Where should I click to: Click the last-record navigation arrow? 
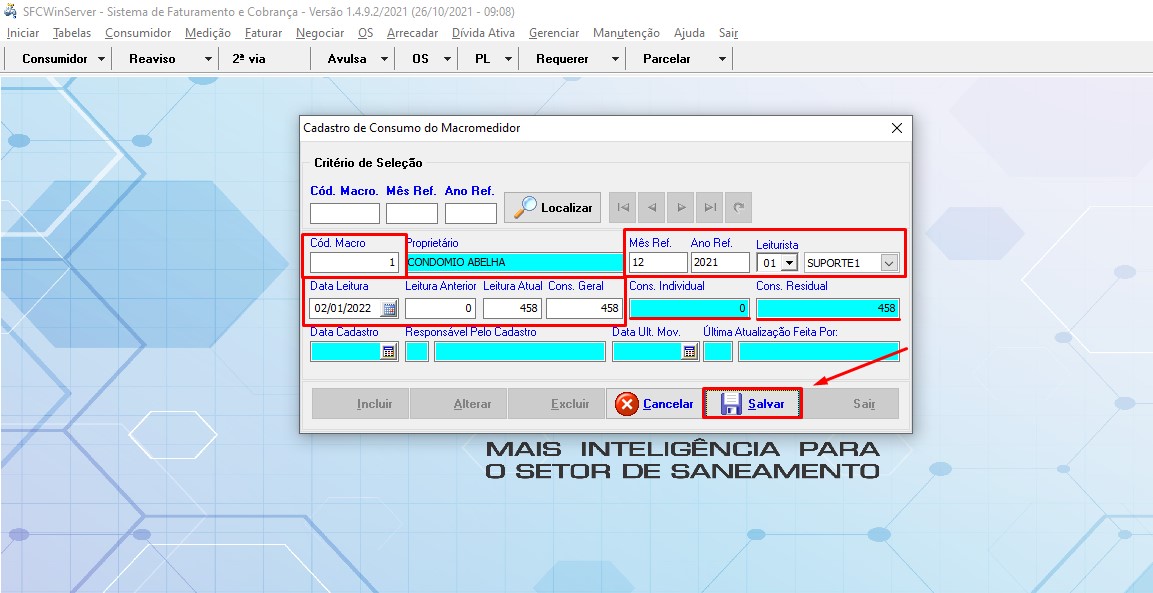[x=708, y=207]
